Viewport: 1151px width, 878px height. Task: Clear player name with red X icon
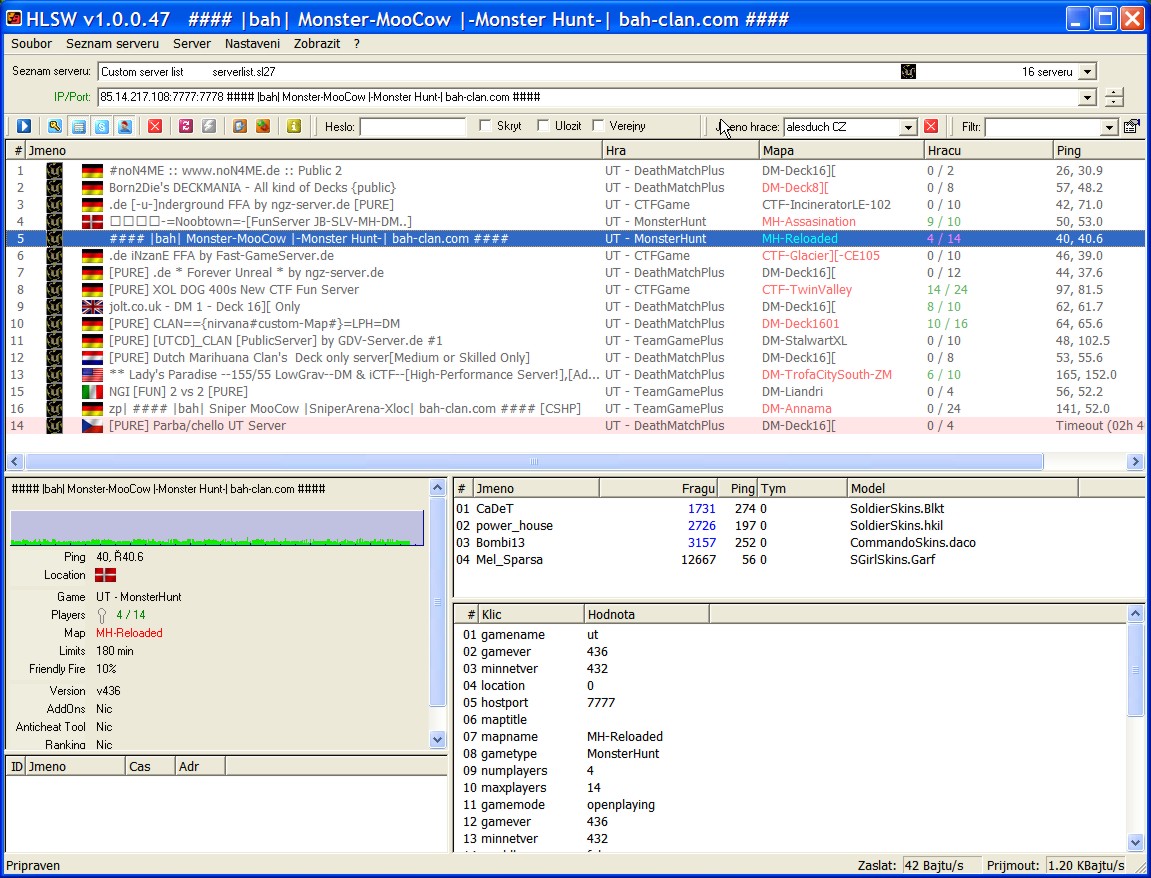(931, 126)
